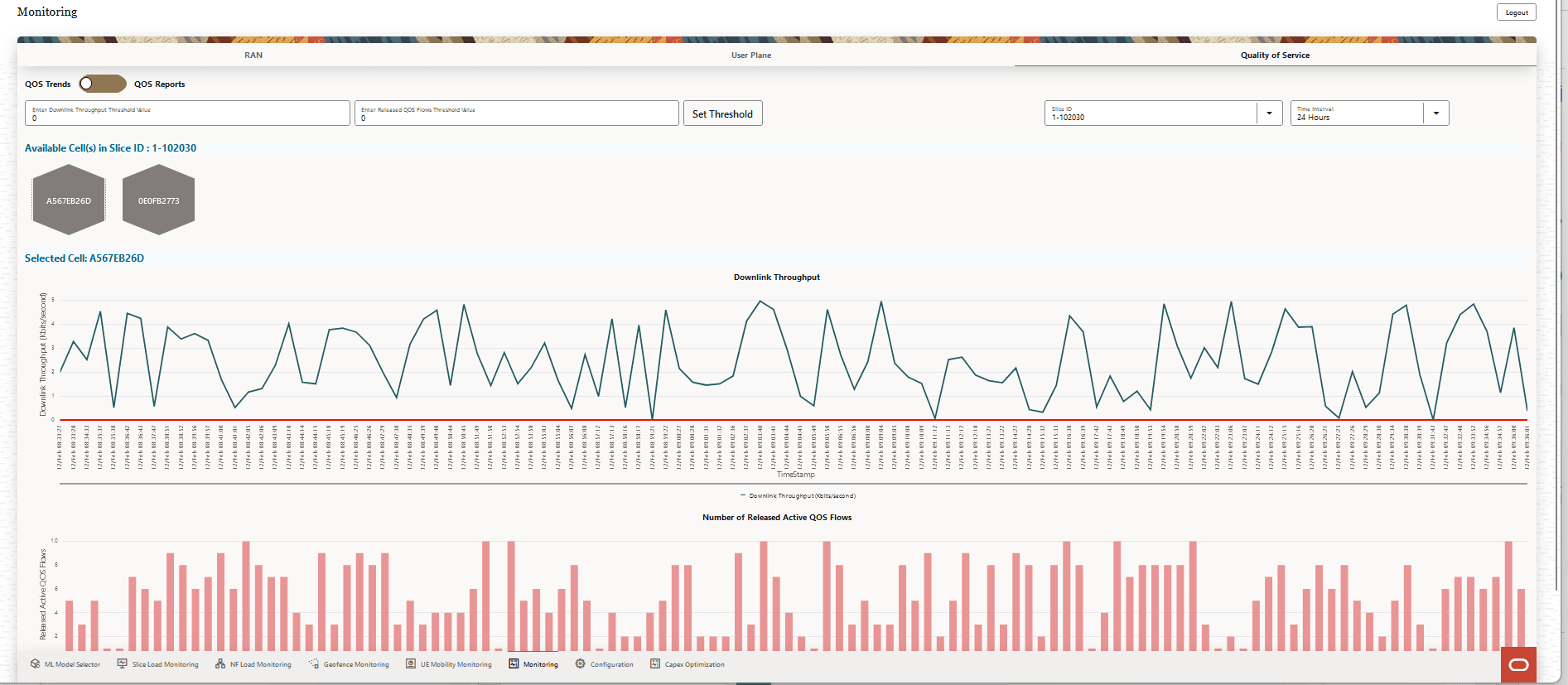Select the Quality of Service tab
The image size is (1568, 685).
1275,55
